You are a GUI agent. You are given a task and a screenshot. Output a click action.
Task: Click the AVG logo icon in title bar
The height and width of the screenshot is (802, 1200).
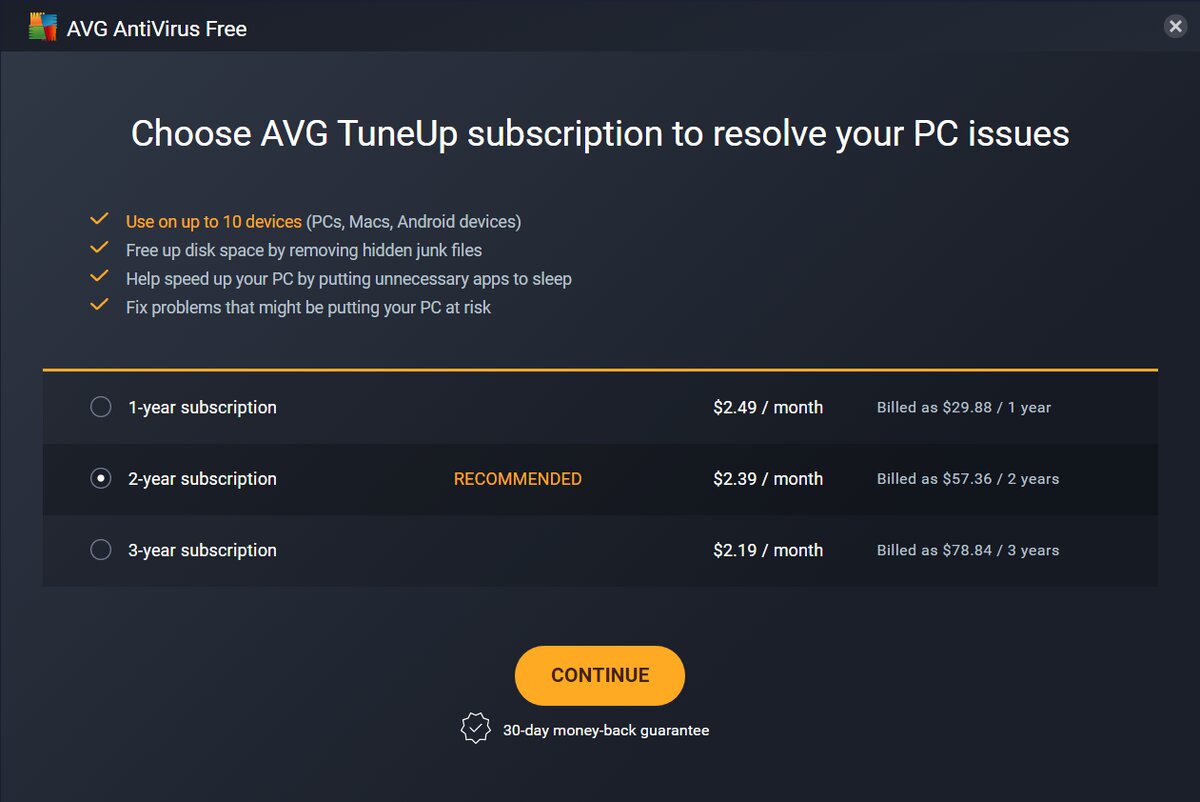[x=42, y=28]
